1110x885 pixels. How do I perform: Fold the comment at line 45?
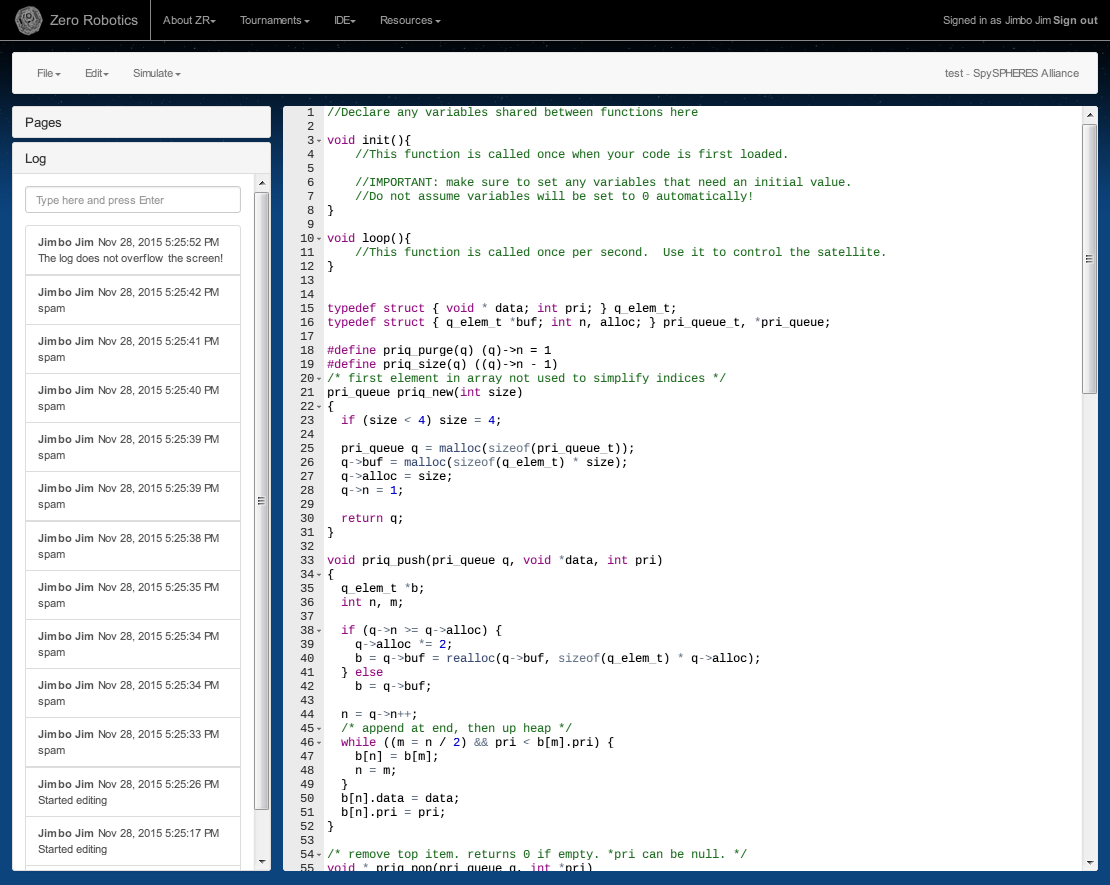tap(319, 729)
